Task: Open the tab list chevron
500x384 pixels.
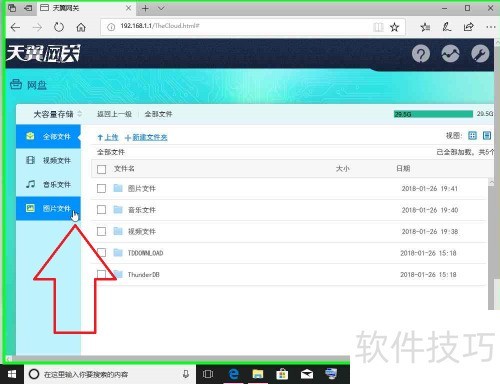Action: pyautogui.click(x=161, y=8)
